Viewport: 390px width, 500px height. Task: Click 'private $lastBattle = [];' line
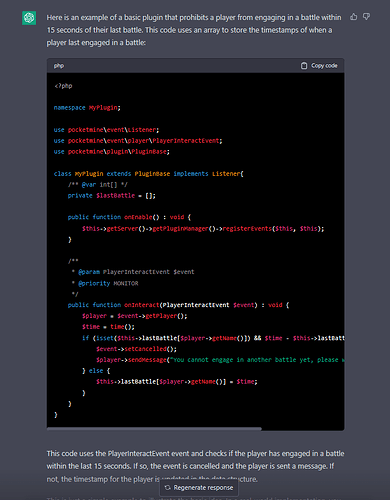point(112,196)
